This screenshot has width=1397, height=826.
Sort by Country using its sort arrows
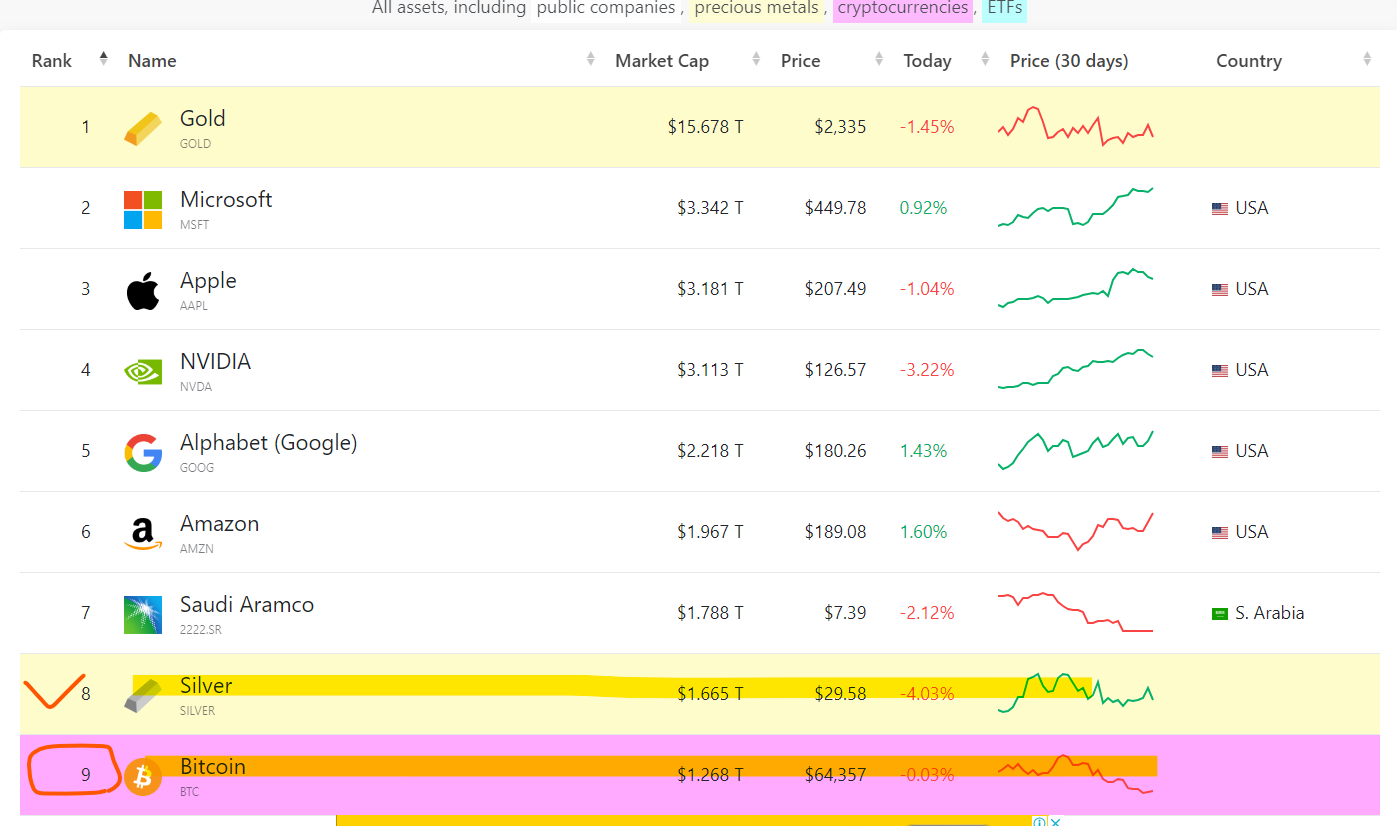tap(1367, 60)
